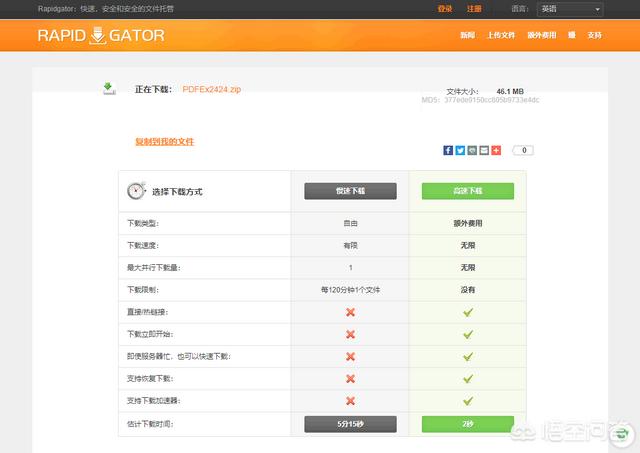Screen dimensions: 640x453
Task: Click the 估计下载时间 row label
Action: pyautogui.click(x=150, y=424)
